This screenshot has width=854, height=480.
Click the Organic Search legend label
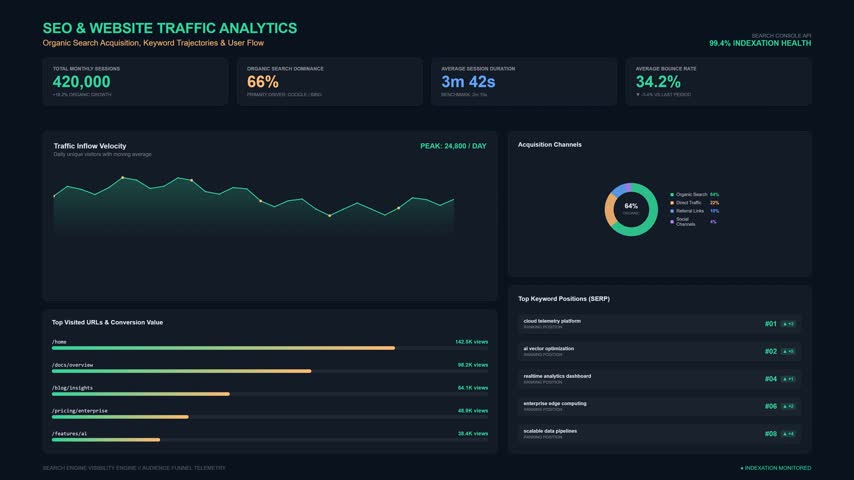coord(691,195)
